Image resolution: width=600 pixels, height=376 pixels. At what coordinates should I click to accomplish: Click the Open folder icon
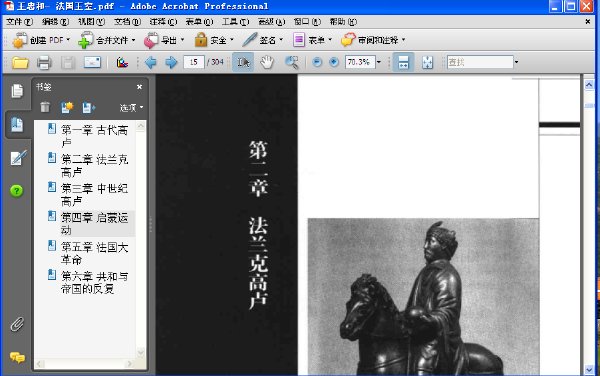click(x=20, y=62)
